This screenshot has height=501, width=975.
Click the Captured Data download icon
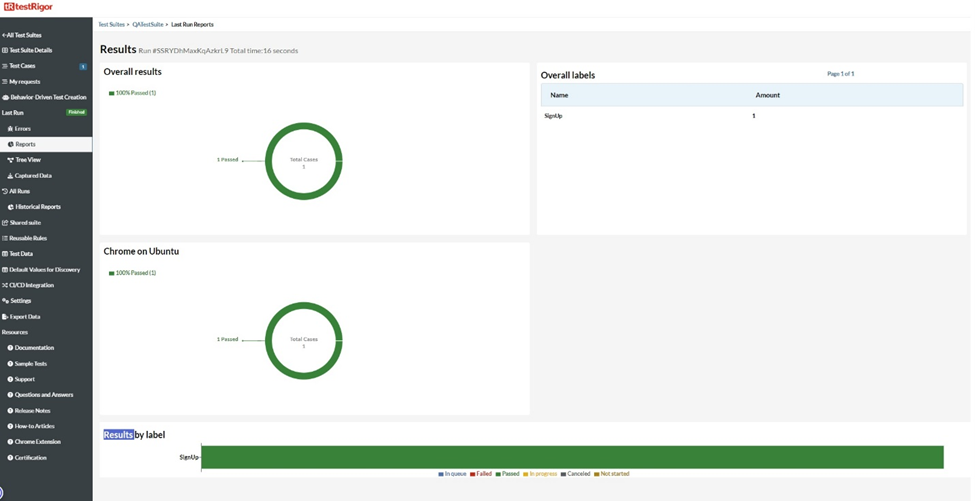coord(11,176)
